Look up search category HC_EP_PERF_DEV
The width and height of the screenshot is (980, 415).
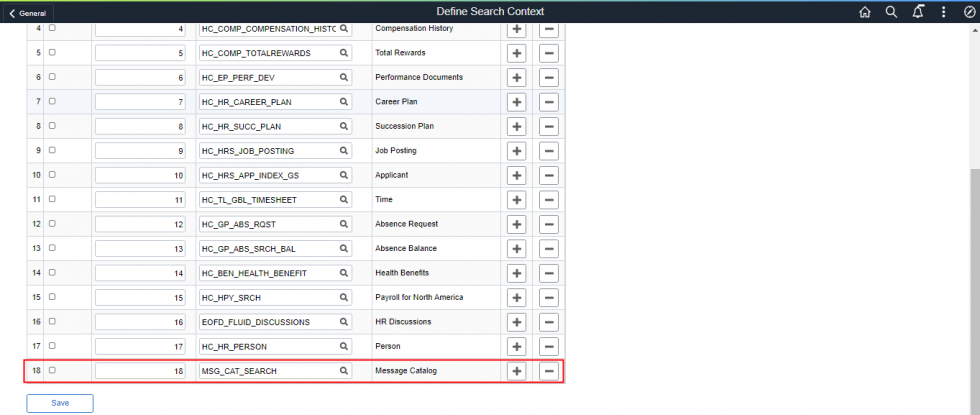pos(343,78)
